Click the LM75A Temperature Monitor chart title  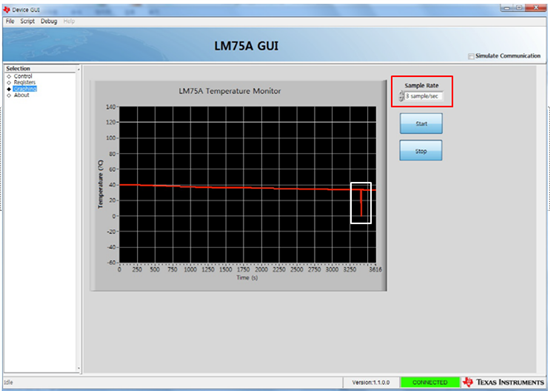tap(230, 91)
